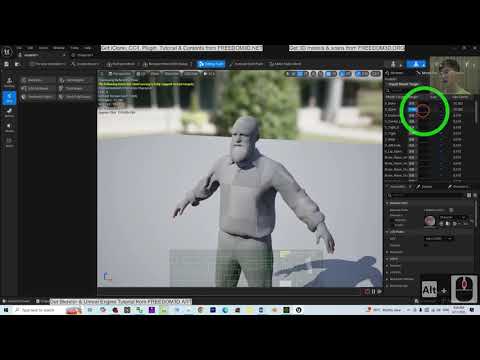
Task: Open the Tools menu
Action: click(x=74, y=48)
